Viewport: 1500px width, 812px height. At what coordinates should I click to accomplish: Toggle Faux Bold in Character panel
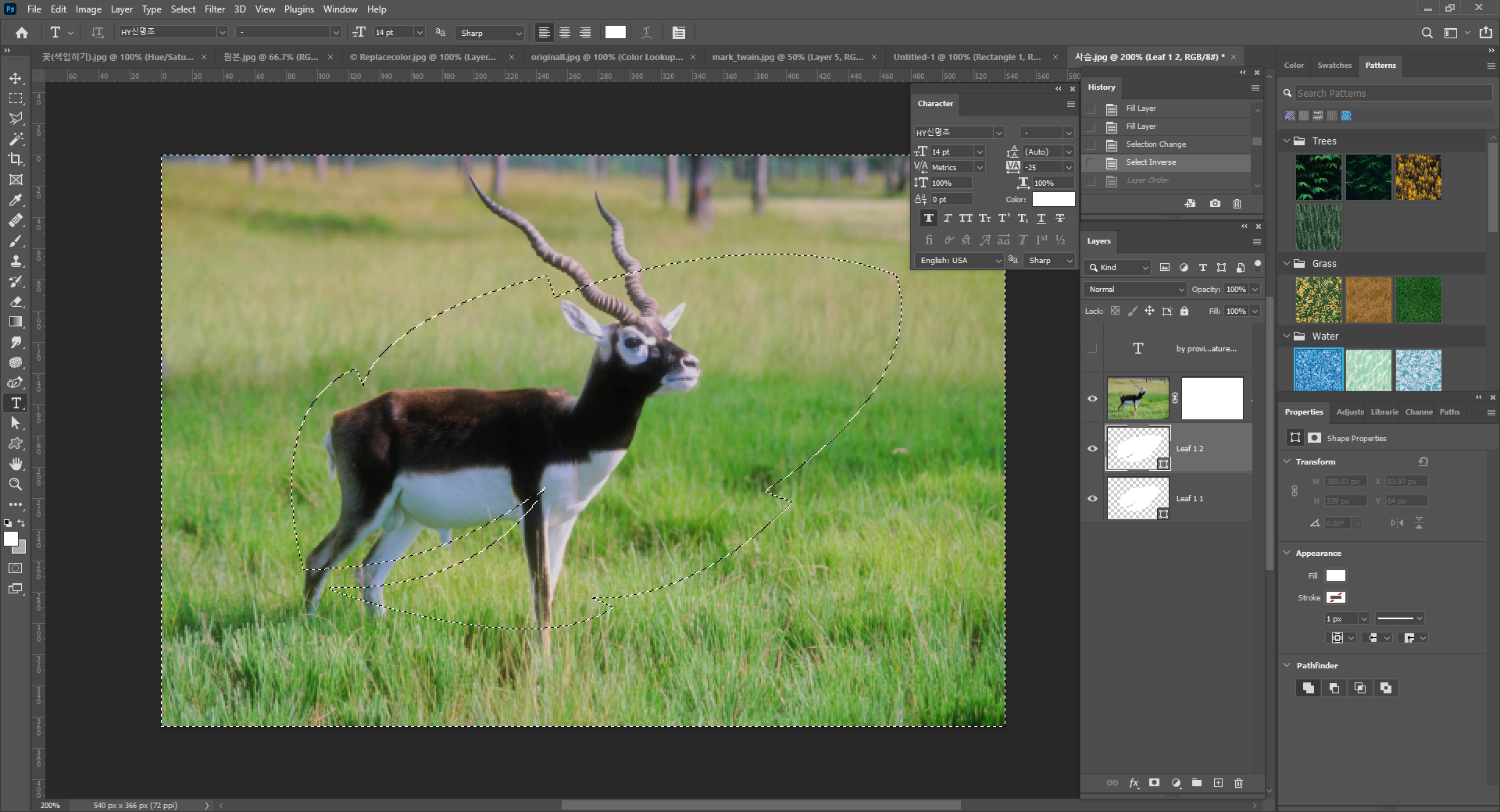pyautogui.click(x=928, y=219)
